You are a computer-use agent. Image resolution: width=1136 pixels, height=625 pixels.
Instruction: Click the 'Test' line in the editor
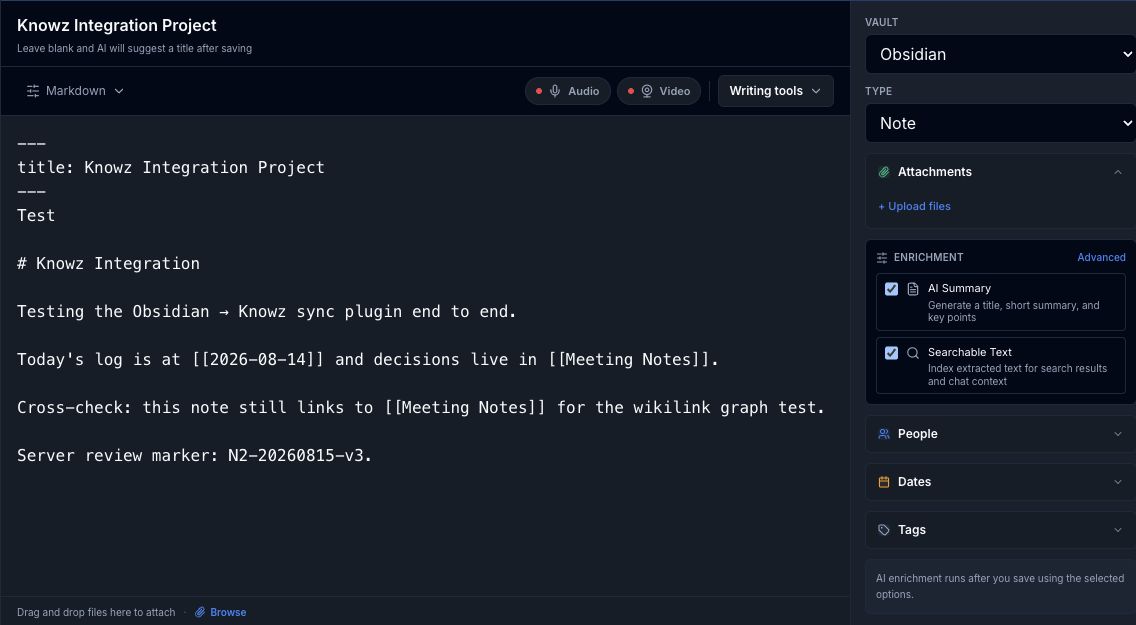(x=36, y=216)
